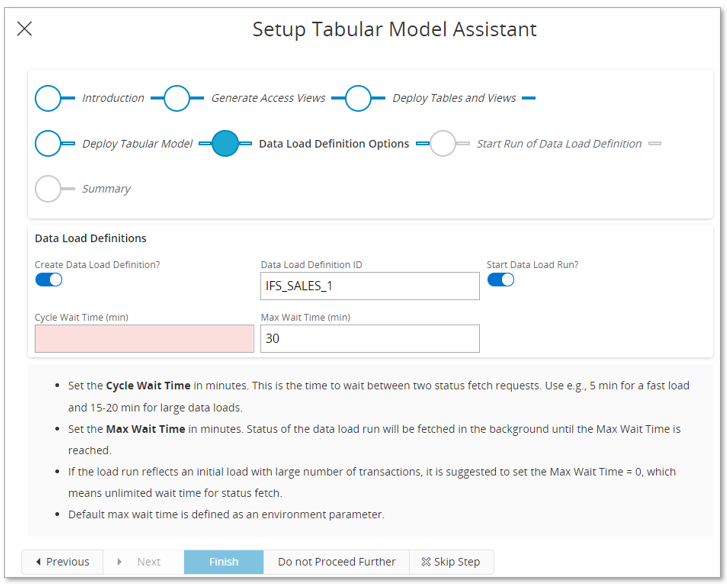Click the Introduction step circle
Image resolution: width=727 pixels, height=587 pixels.
(48, 98)
